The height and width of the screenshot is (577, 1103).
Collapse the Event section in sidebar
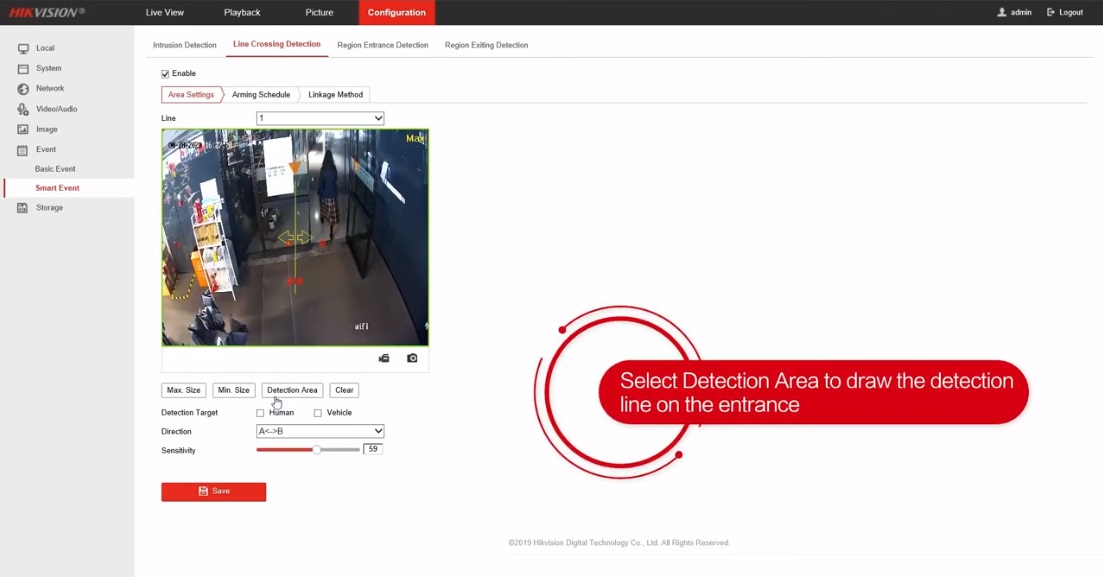click(x=45, y=149)
